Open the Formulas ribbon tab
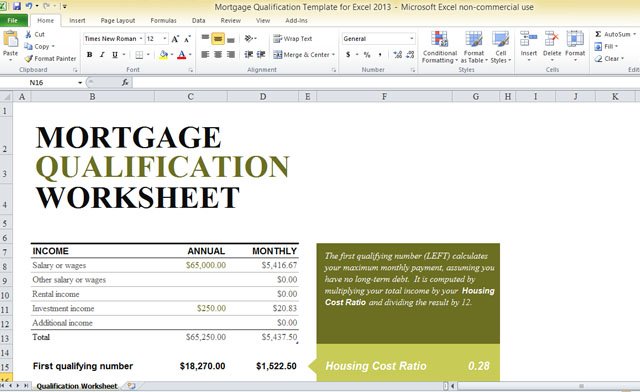 click(163, 20)
